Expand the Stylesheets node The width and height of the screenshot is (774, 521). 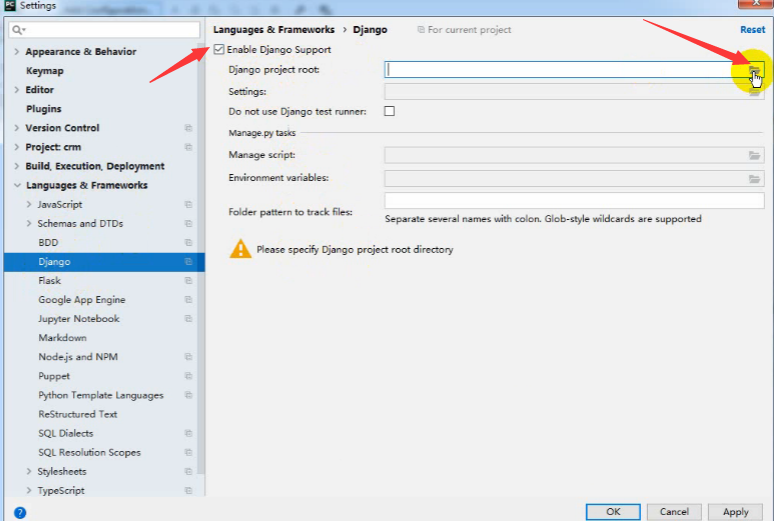[x=29, y=472]
